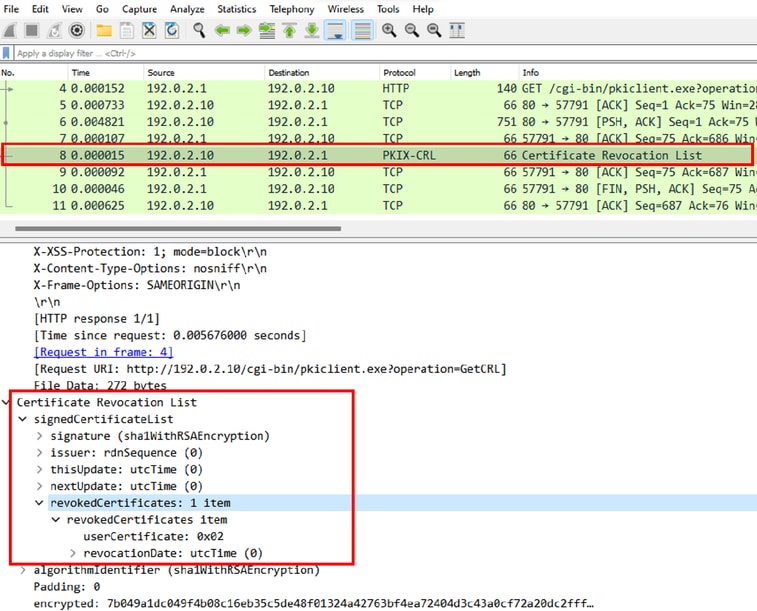
Task: Sort by the Info column header
Action: 638,72
